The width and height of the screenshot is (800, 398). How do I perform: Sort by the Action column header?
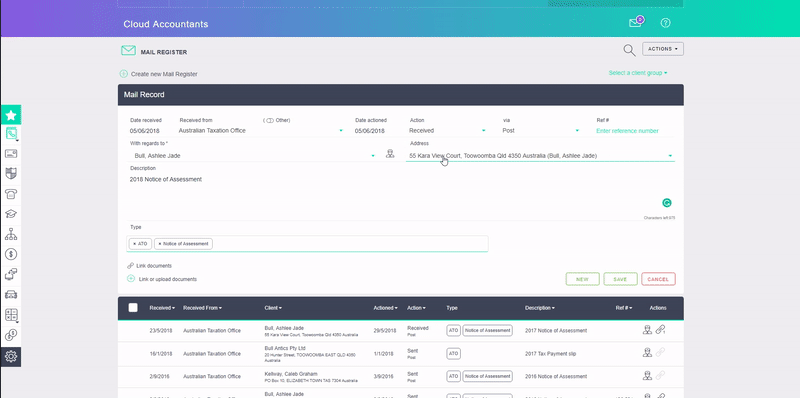pyautogui.click(x=416, y=308)
